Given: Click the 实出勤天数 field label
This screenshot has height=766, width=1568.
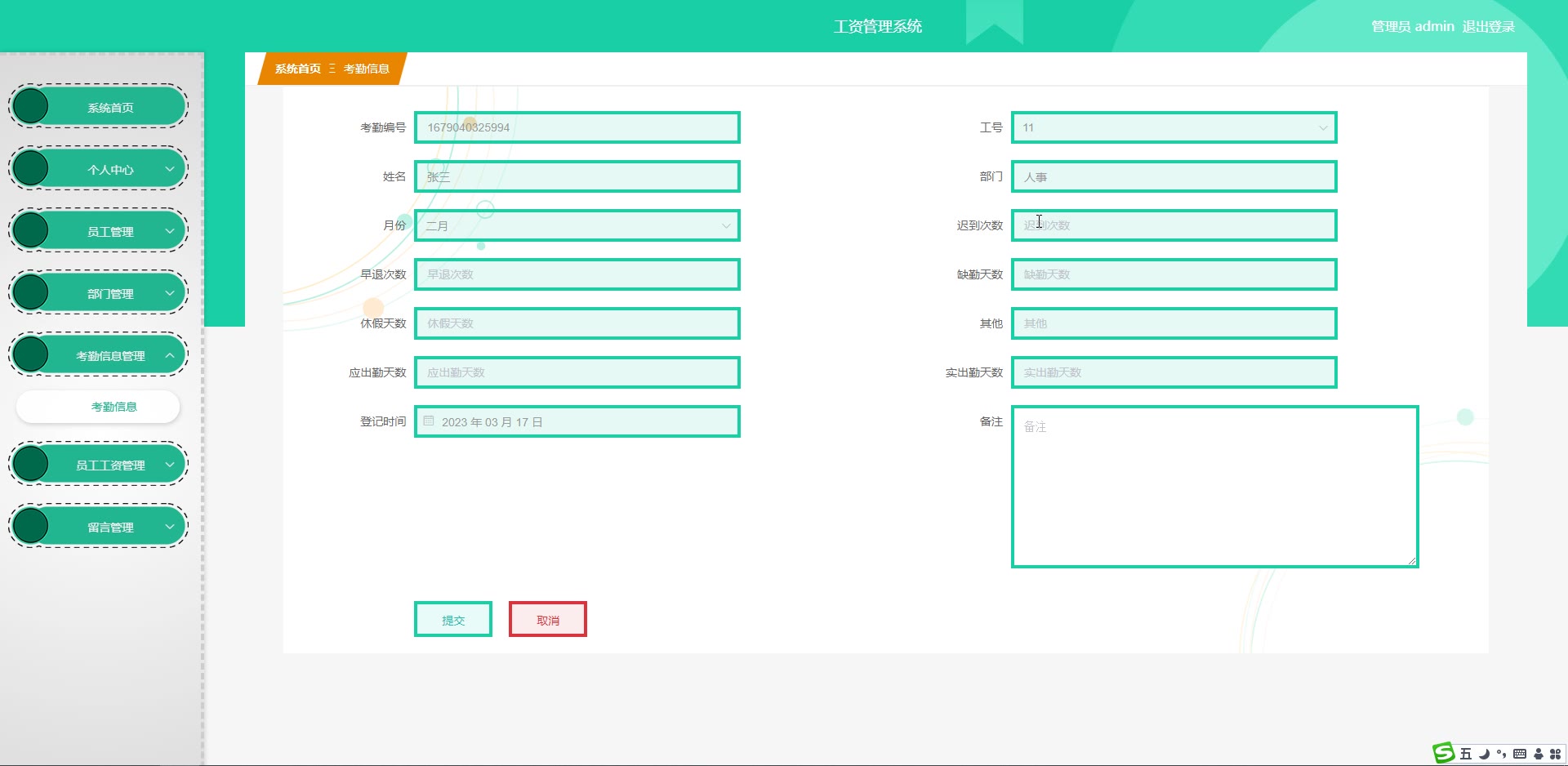Looking at the screenshot, I should click(973, 372).
